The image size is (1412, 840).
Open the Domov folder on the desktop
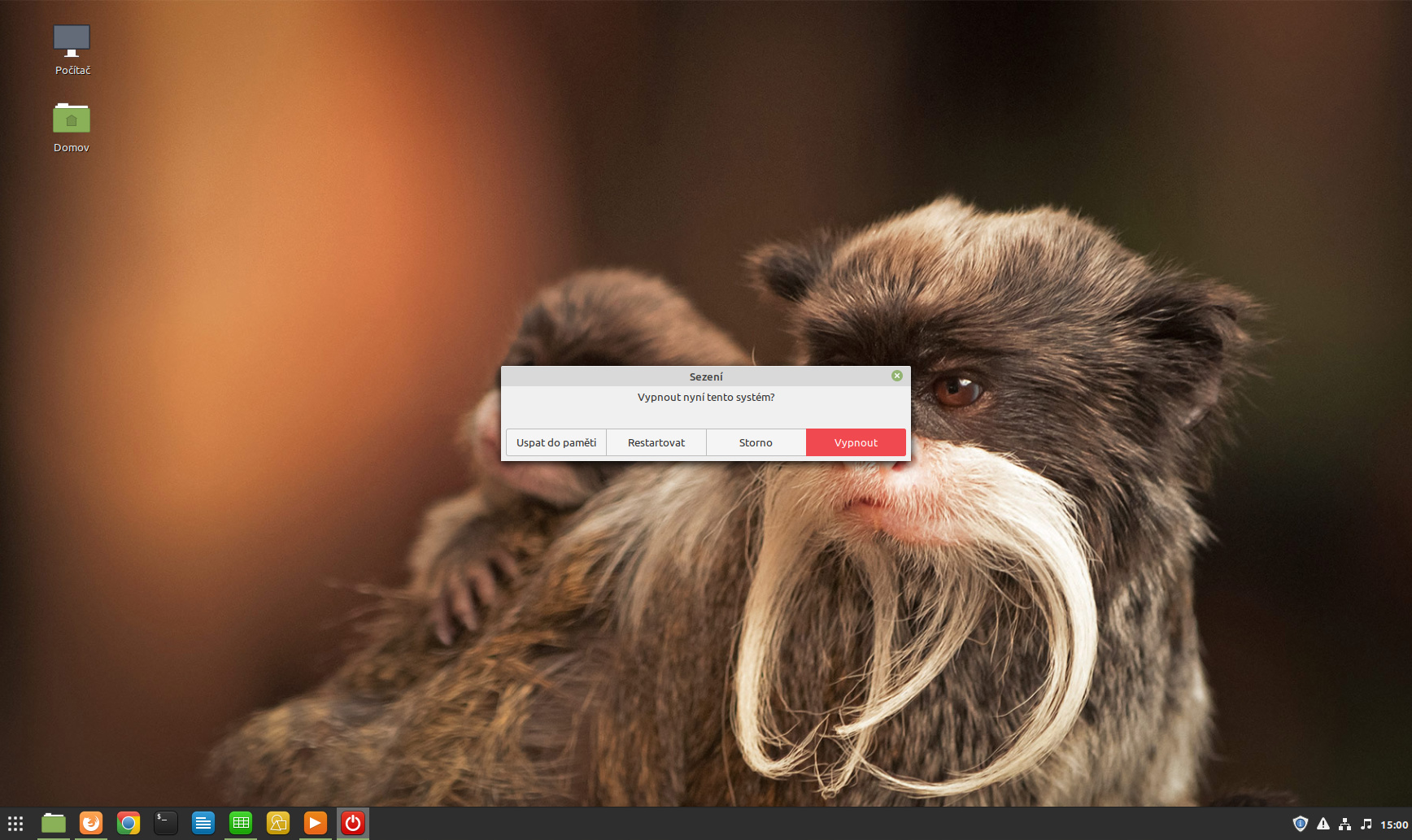[x=72, y=128]
